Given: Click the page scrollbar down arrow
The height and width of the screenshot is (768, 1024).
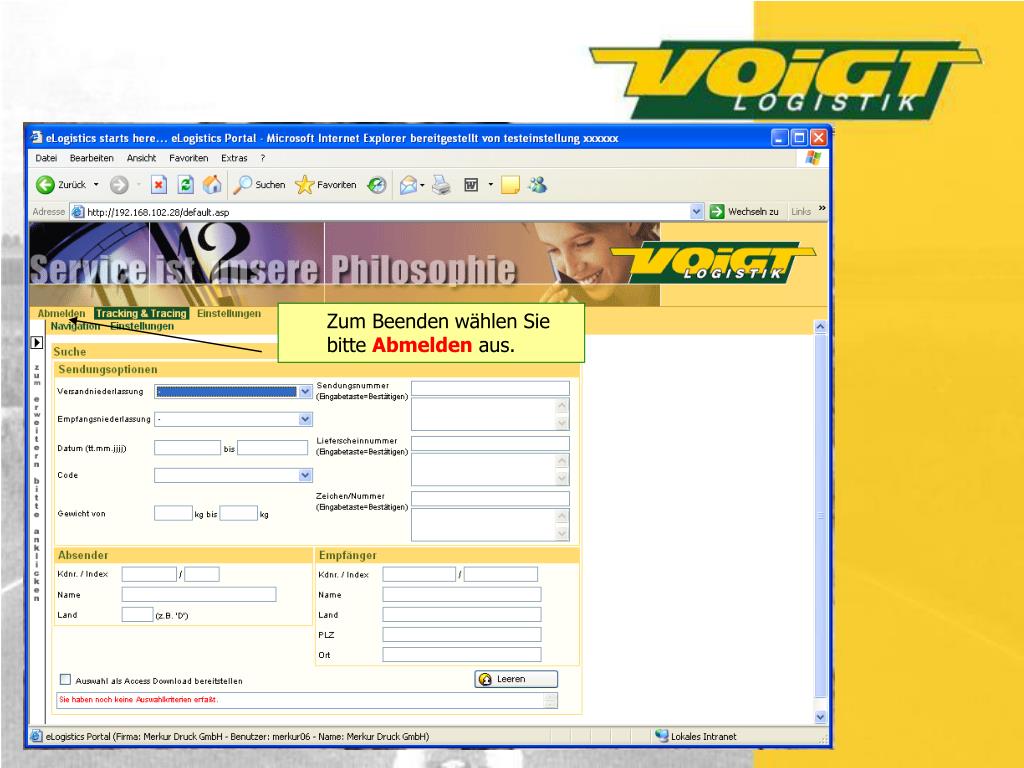Looking at the screenshot, I should coord(821,716).
